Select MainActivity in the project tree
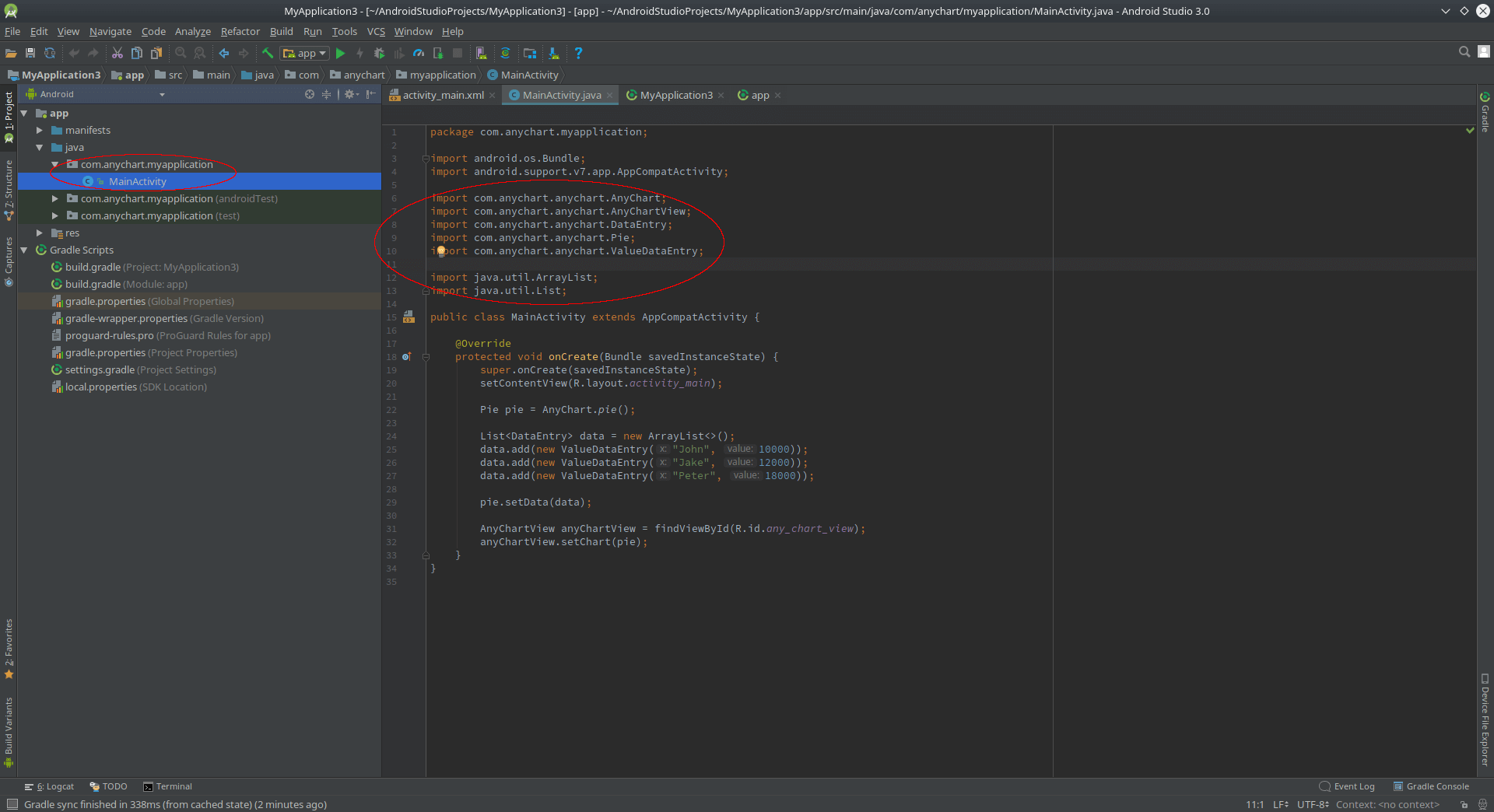Image resolution: width=1494 pixels, height=812 pixels. pos(199,181)
